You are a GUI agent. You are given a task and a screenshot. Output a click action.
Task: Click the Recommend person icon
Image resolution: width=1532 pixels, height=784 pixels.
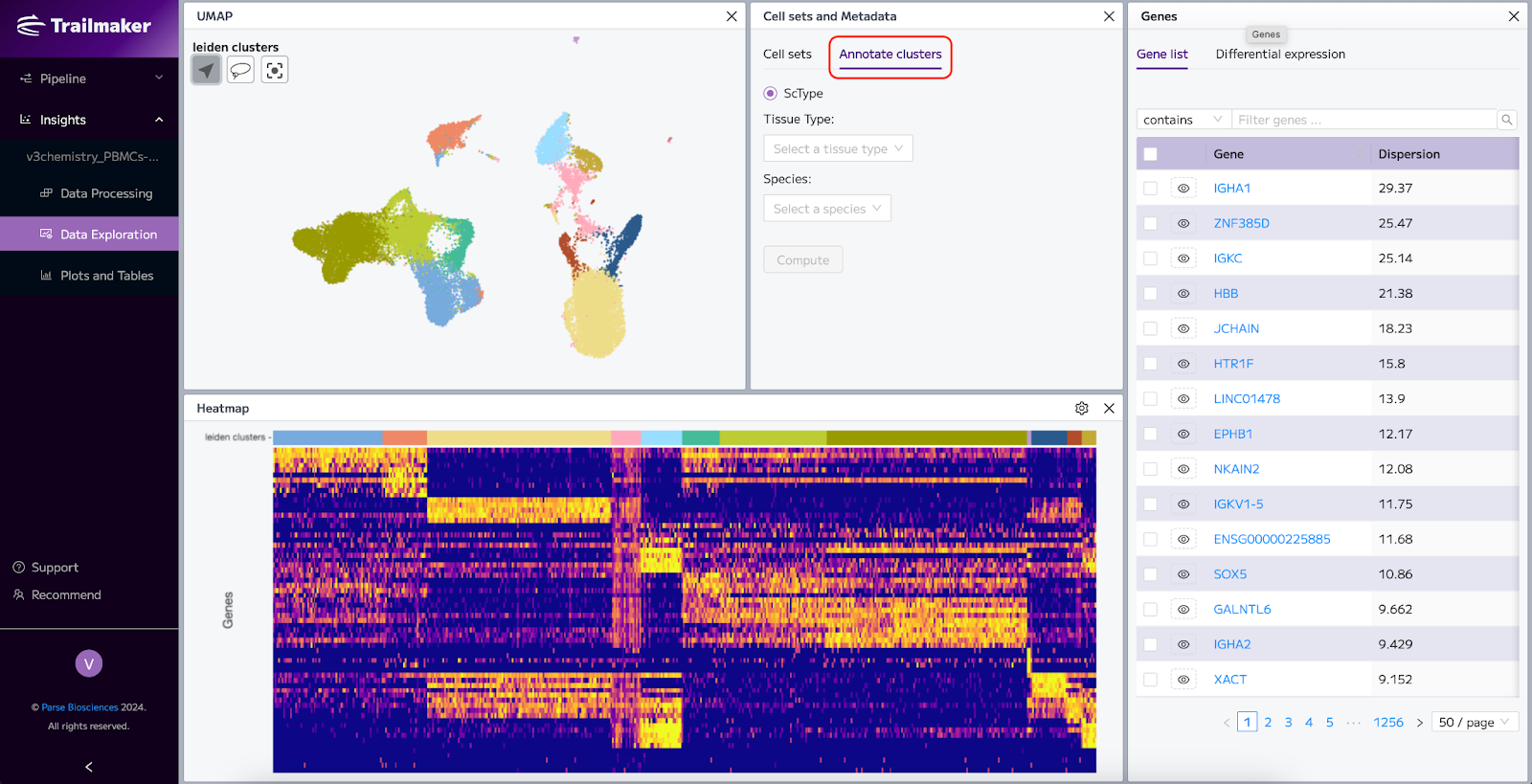18,594
